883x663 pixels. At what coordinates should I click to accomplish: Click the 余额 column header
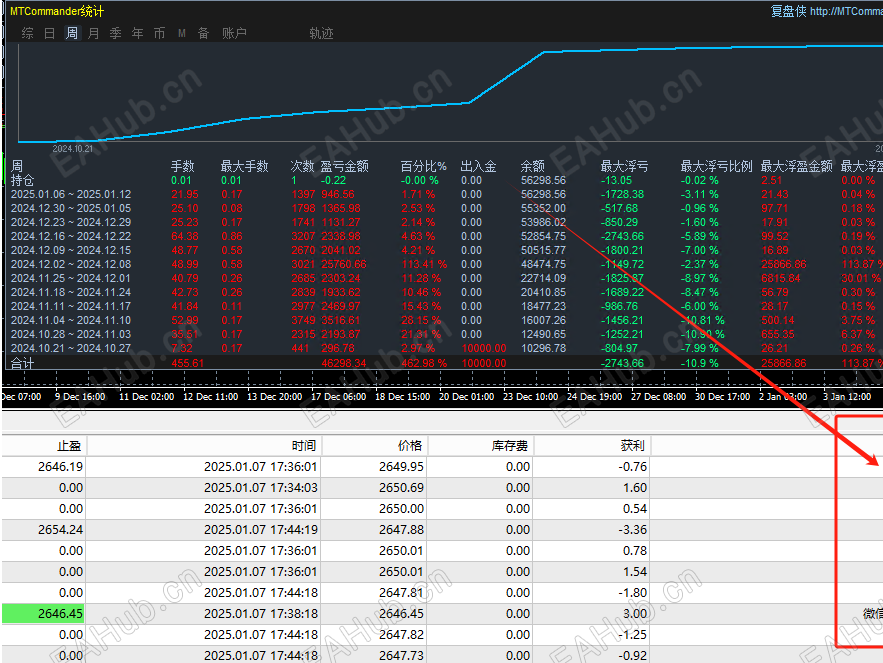tap(533, 166)
